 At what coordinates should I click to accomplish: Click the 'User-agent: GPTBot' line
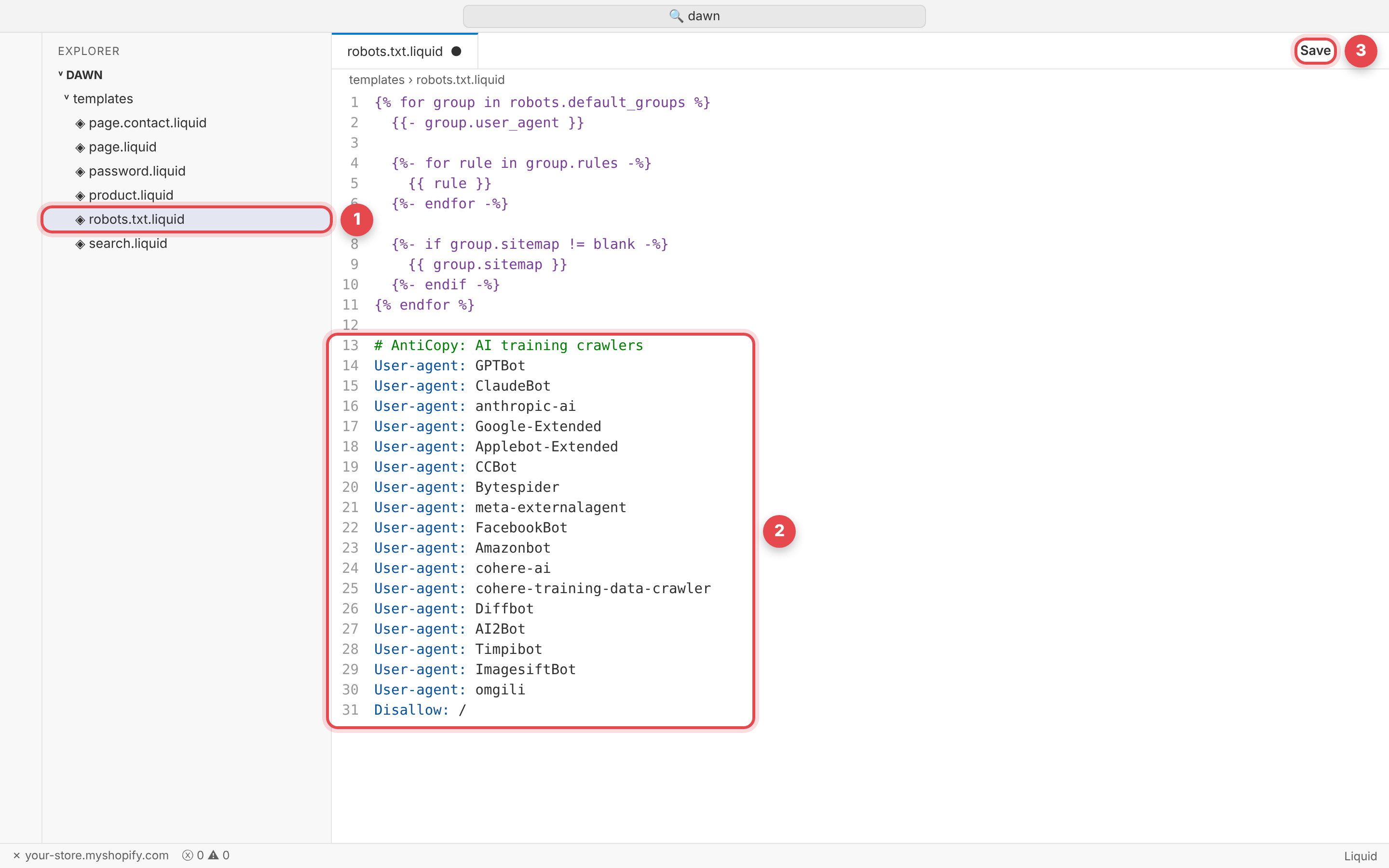point(449,366)
